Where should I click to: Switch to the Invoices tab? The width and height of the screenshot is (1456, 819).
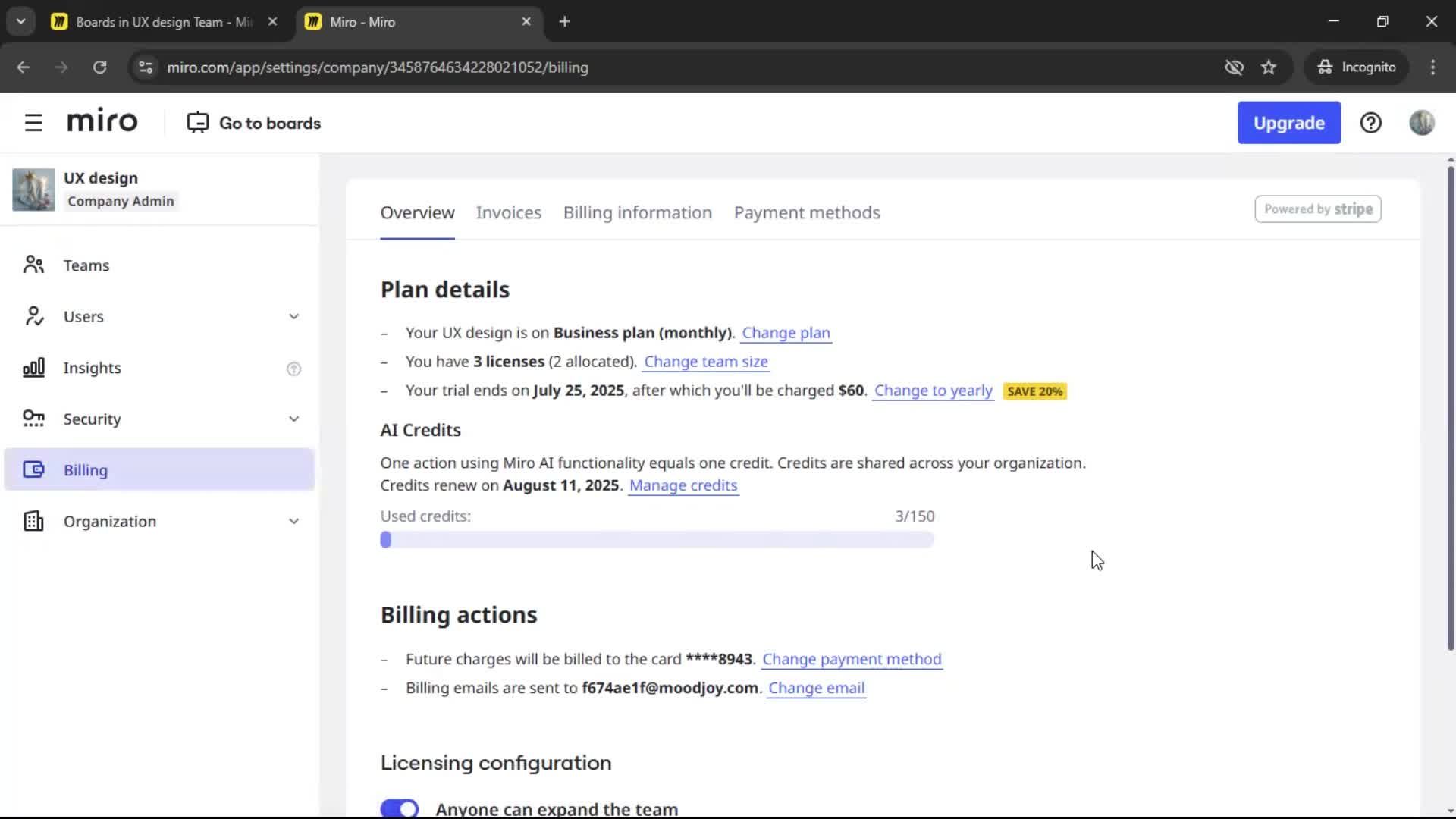click(508, 212)
